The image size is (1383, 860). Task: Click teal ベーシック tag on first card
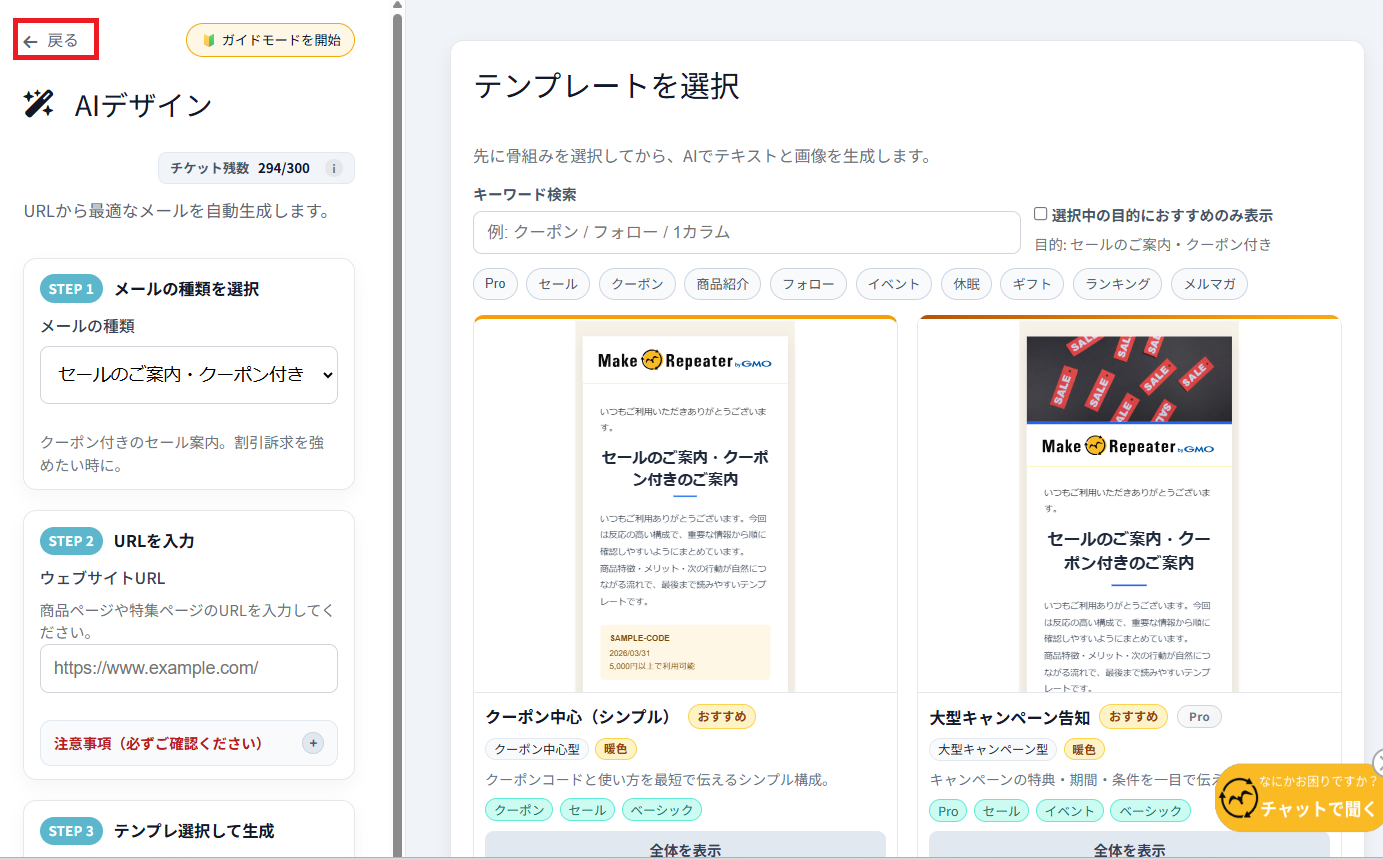pos(662,810)
